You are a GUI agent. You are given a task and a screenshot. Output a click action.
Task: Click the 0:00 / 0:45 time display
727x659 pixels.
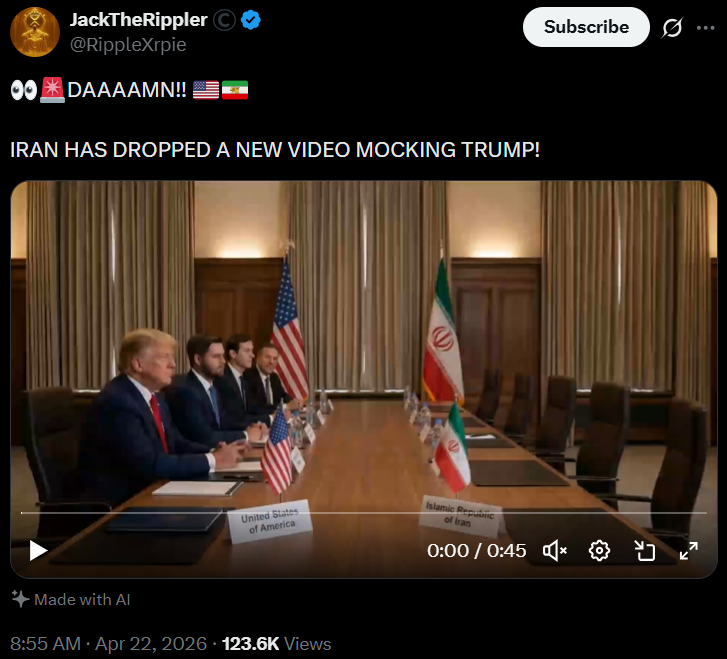coord(476,551)
